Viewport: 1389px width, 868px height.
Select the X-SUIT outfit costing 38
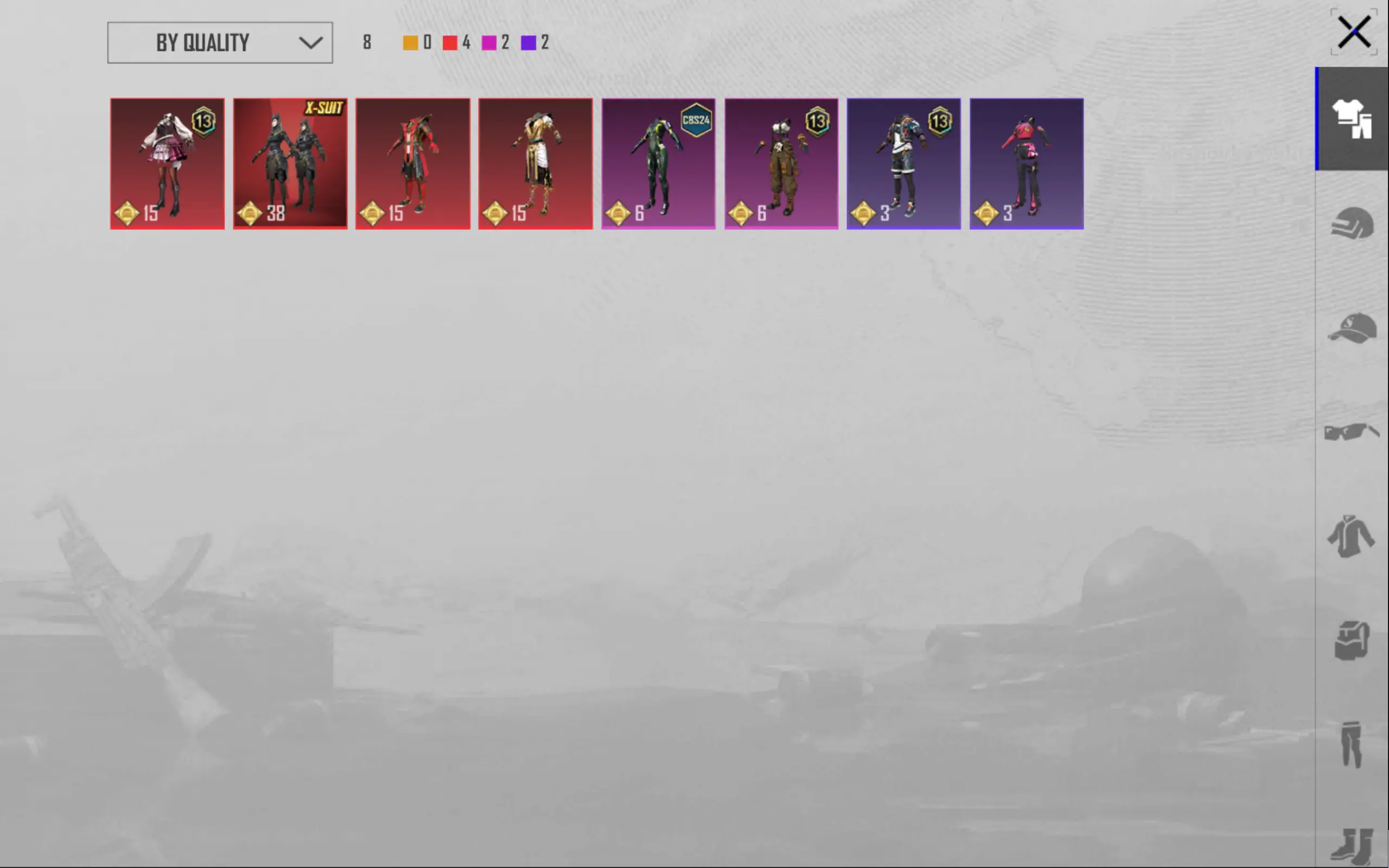pos(290,164)
